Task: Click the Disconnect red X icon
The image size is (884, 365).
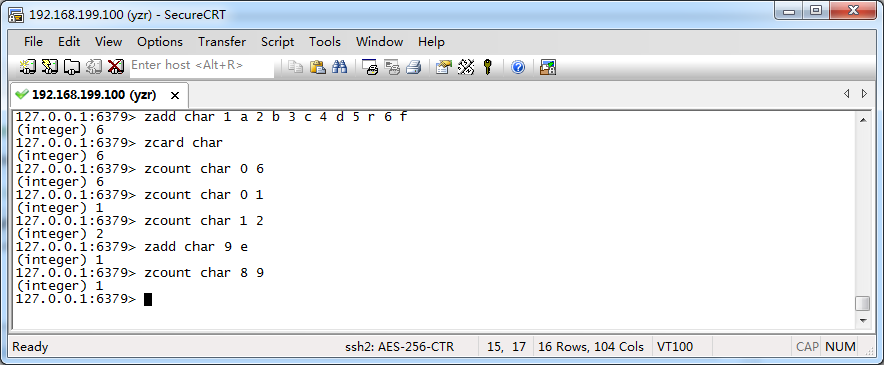Action: click(116, 67)
